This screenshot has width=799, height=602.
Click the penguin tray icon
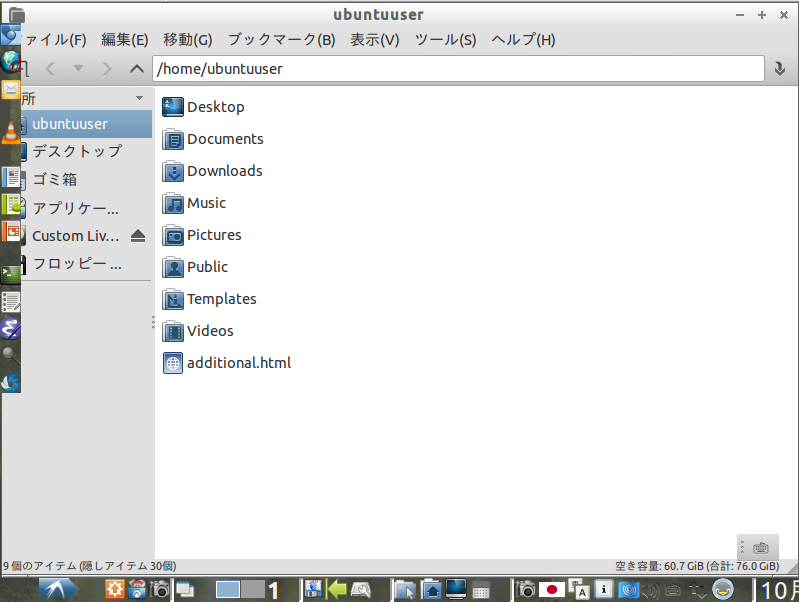(x=723, y=590)
